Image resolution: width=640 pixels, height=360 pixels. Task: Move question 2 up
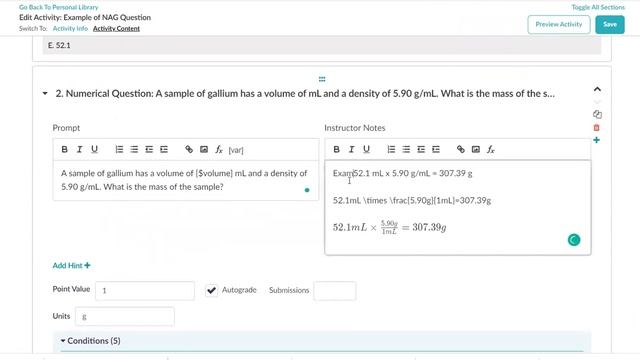coord(597,89)
